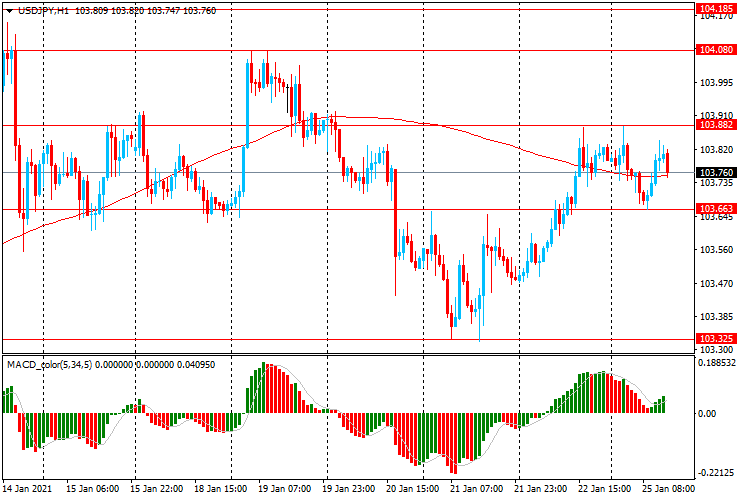Screen dimensions: 740x500
Task: Click the 0.00 MACD zero level label
Action: click(706, 414)
